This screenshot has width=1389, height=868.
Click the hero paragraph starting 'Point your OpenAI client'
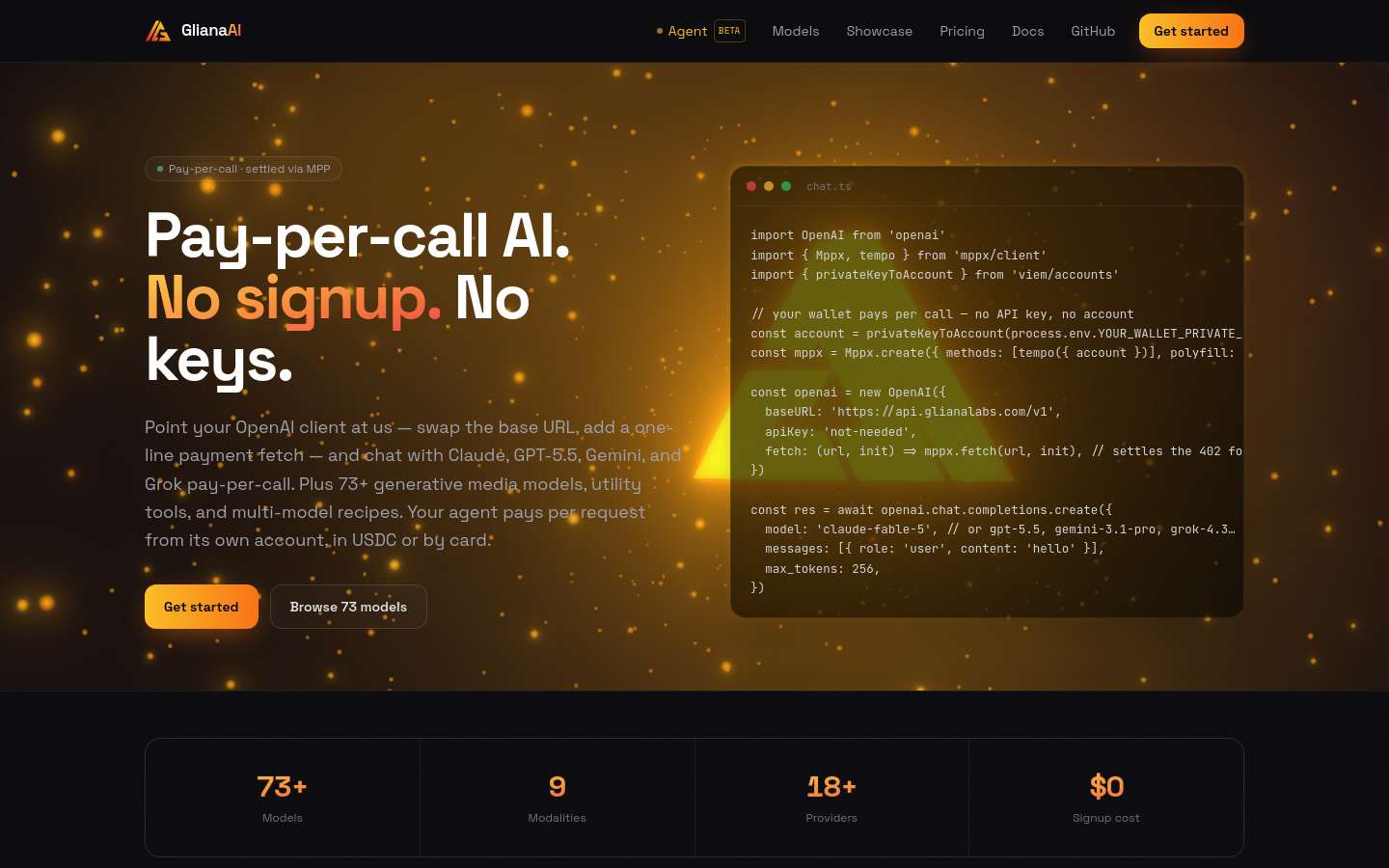[413, 484]
